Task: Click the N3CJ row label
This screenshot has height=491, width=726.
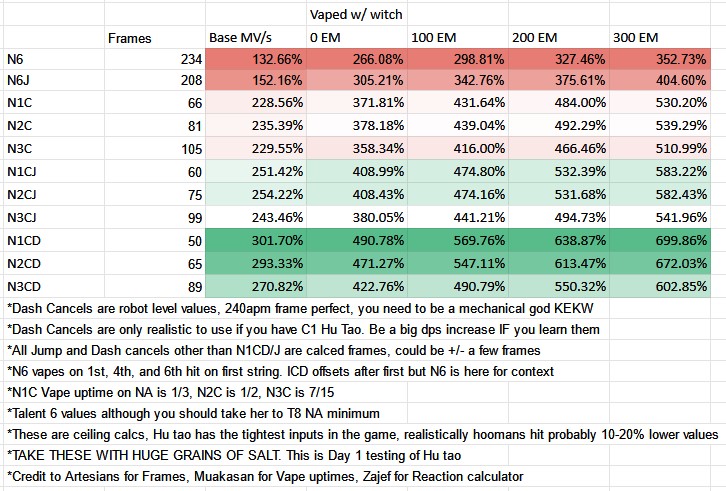Action: [24, 218]
